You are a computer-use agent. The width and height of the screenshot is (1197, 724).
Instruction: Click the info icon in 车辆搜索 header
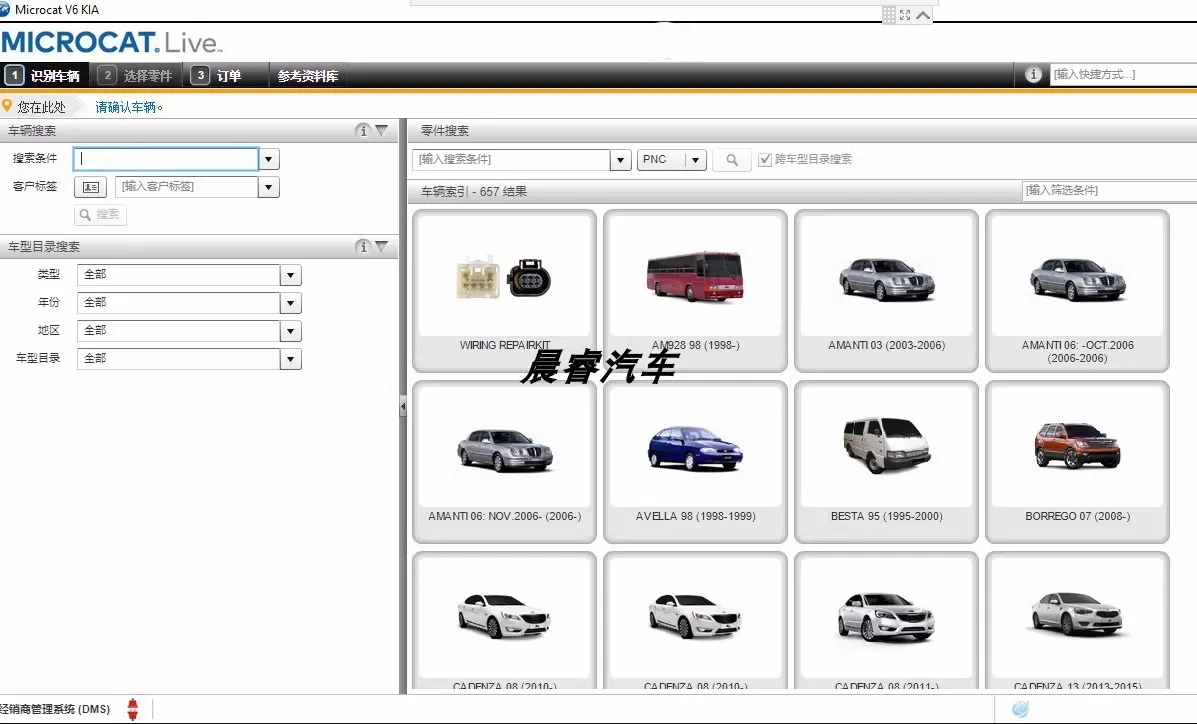click(363, 131)
